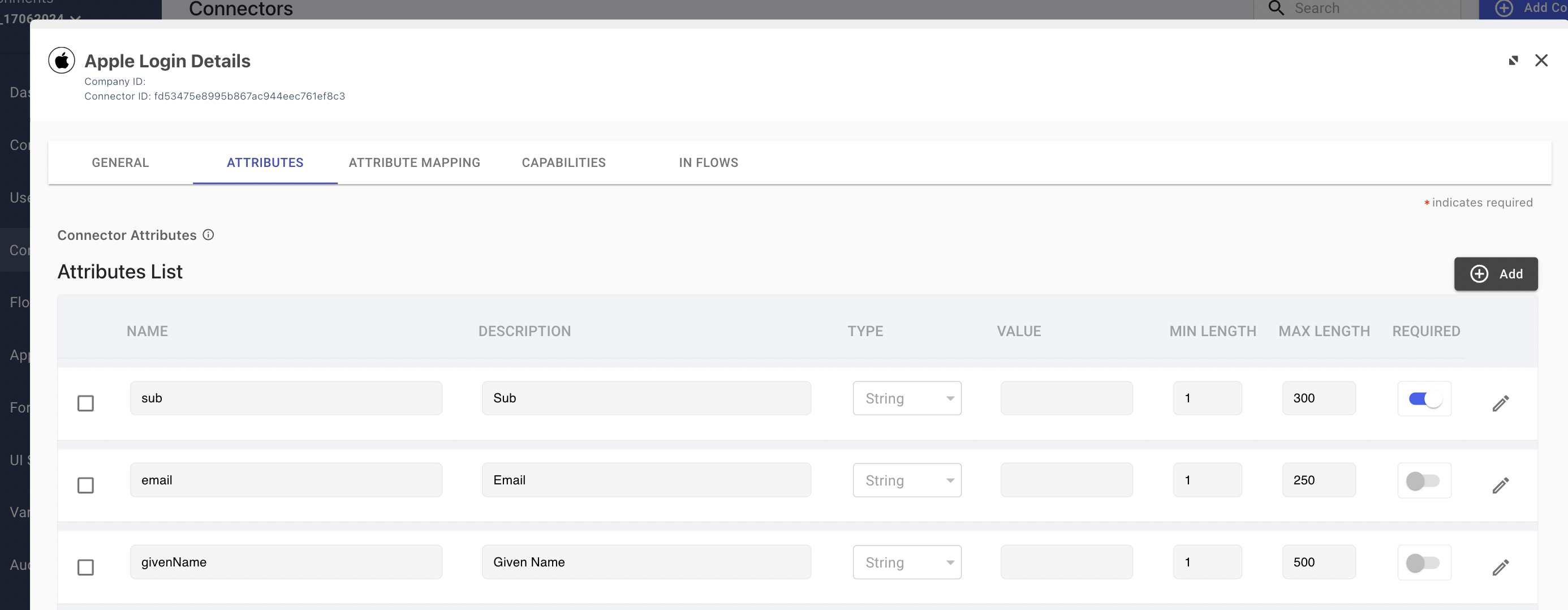Open the Attribute Mapping tab
The width and height of the screenshot is (1568, 610).
click(x=415, y=162)
